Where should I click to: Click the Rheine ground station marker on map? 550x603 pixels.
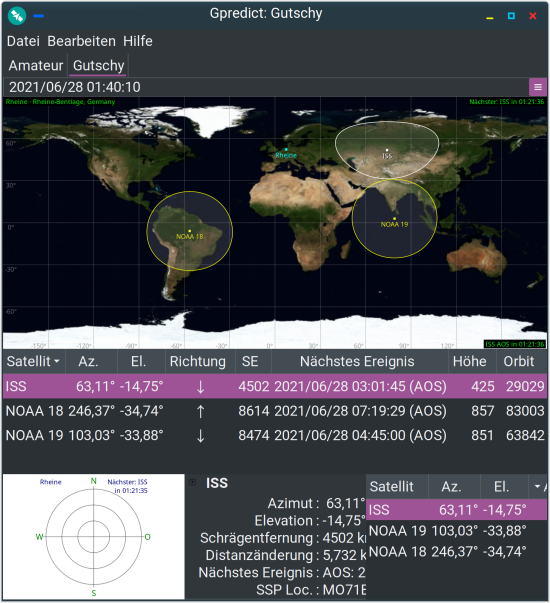click(286, 149)
